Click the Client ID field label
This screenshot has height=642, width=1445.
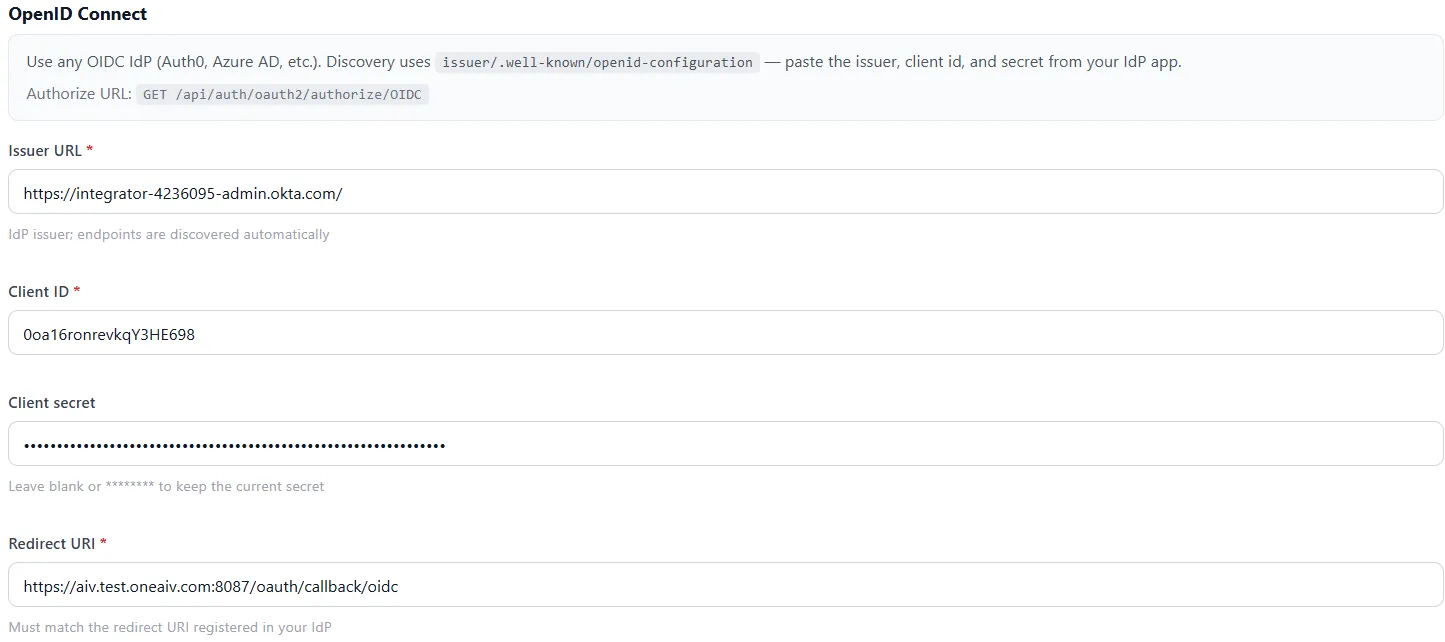[x=39, y=291]
